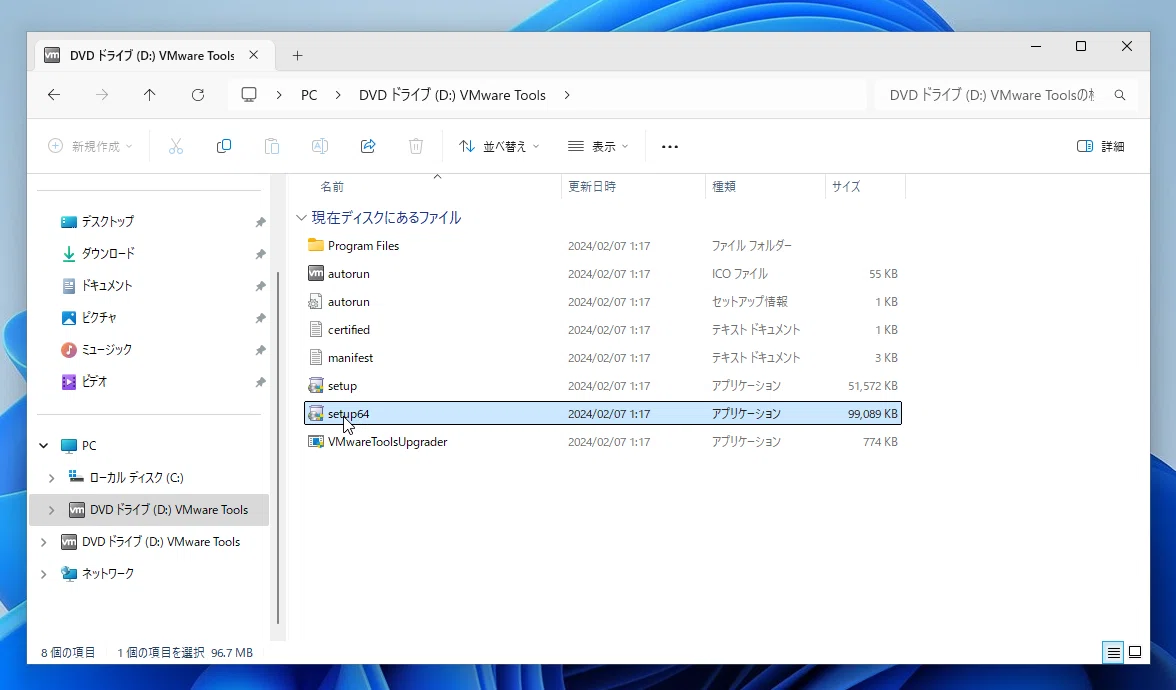Viewport: 1176px width, 690px height.
Task: Click the monitor icon in the address bar
Action: (249, 94)
